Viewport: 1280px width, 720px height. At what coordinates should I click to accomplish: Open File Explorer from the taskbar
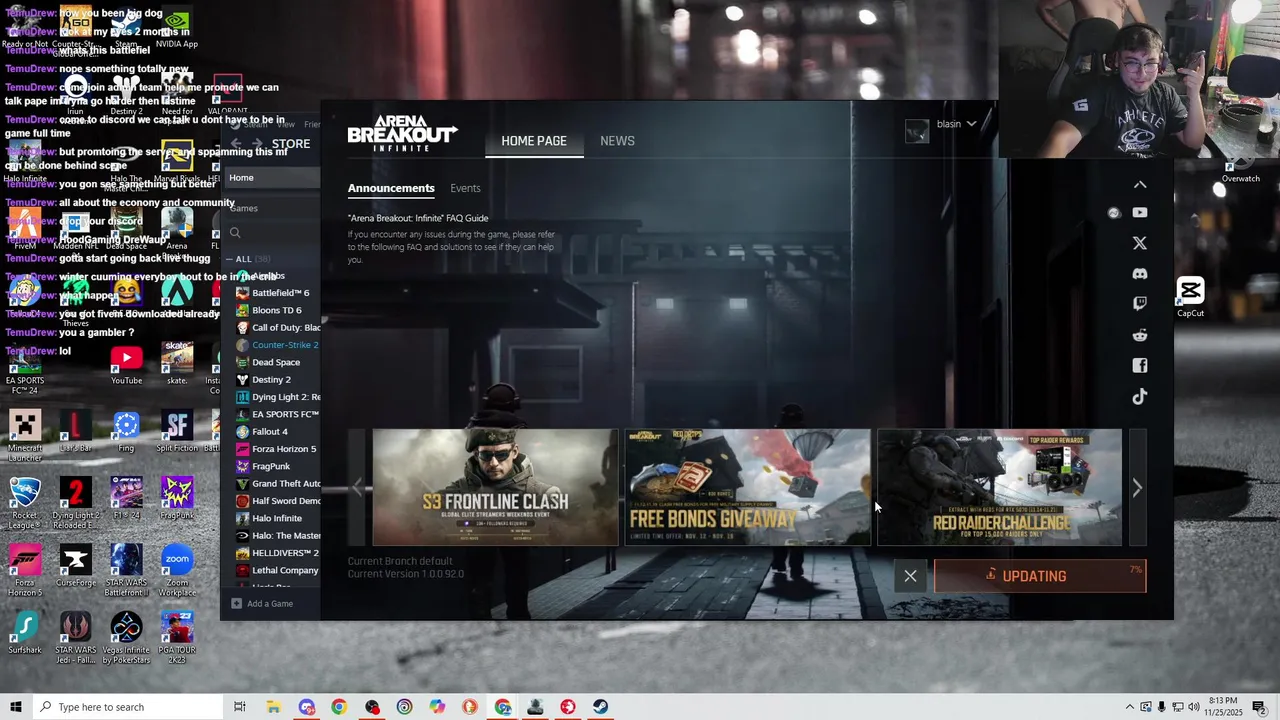[273, 707]
